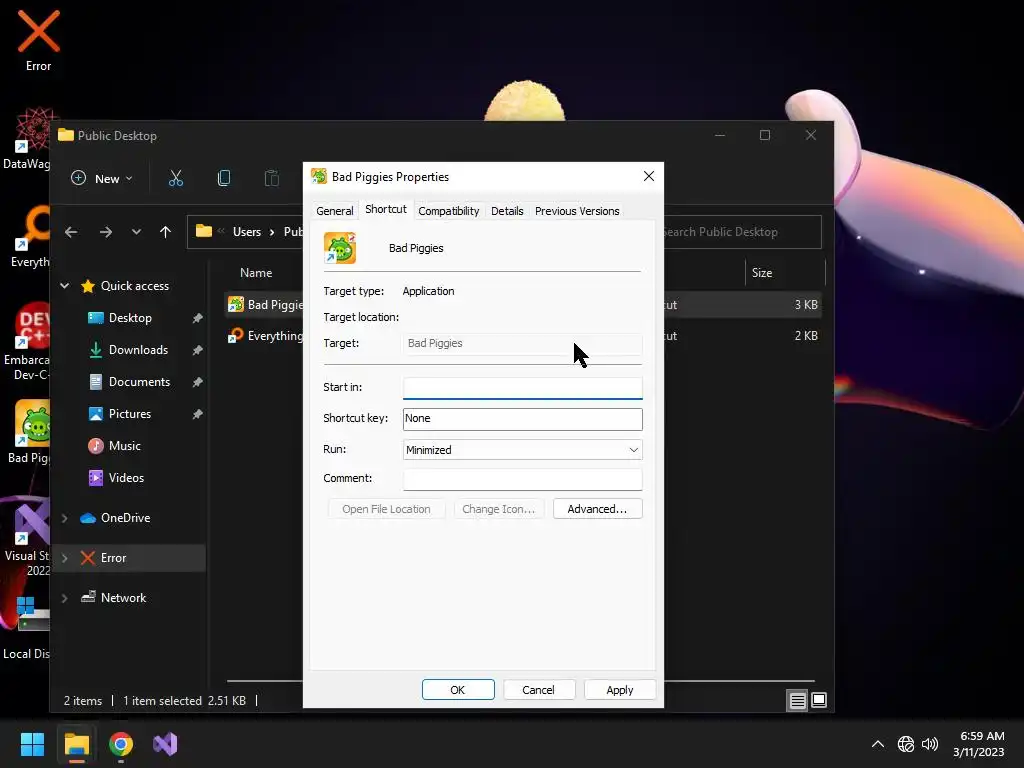Open the clock showing 6:59 AM
This screenshot has width=1024, height=768.
979,744
